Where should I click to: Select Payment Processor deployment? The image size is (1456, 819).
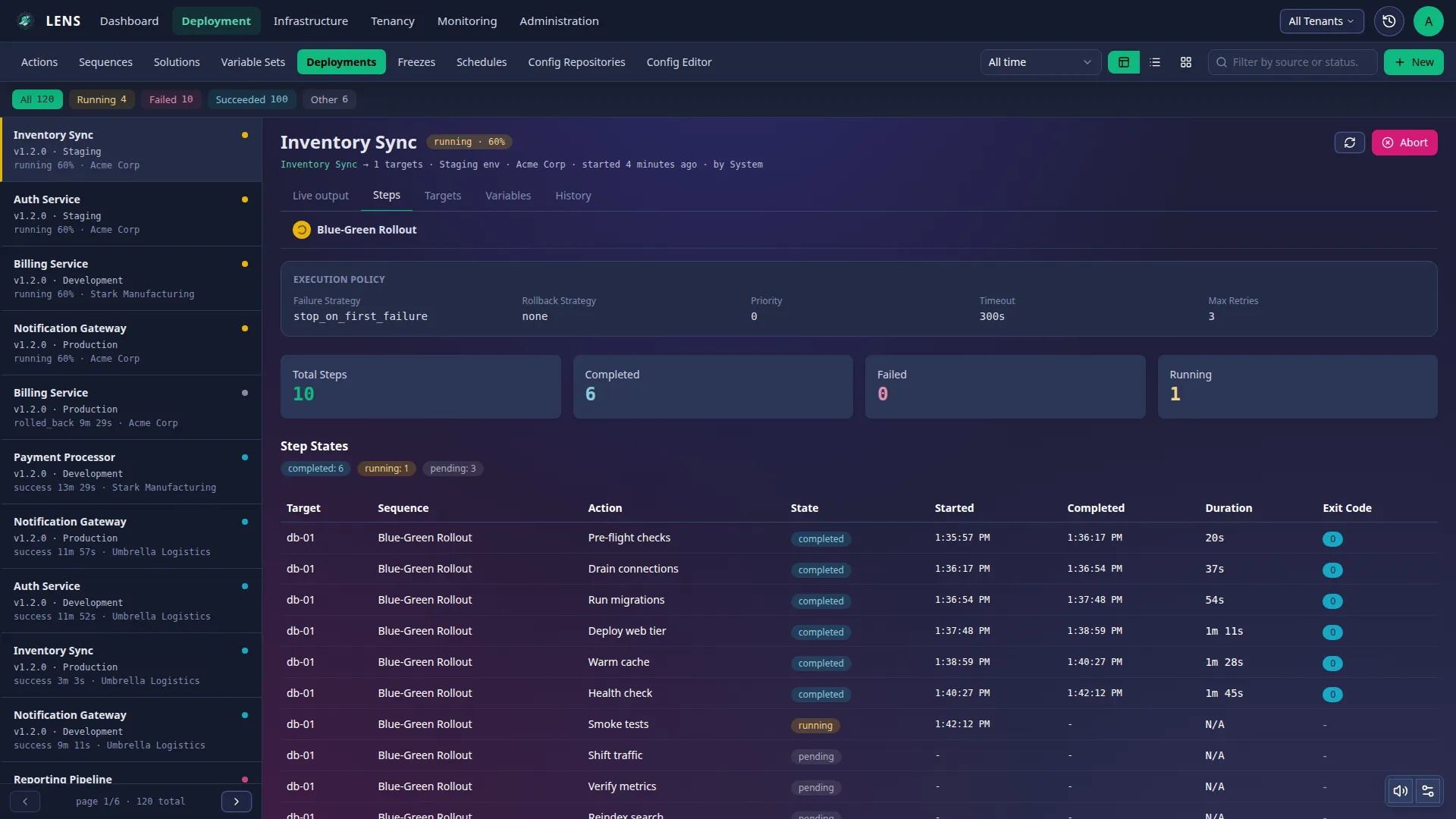[x=131, y=472]
